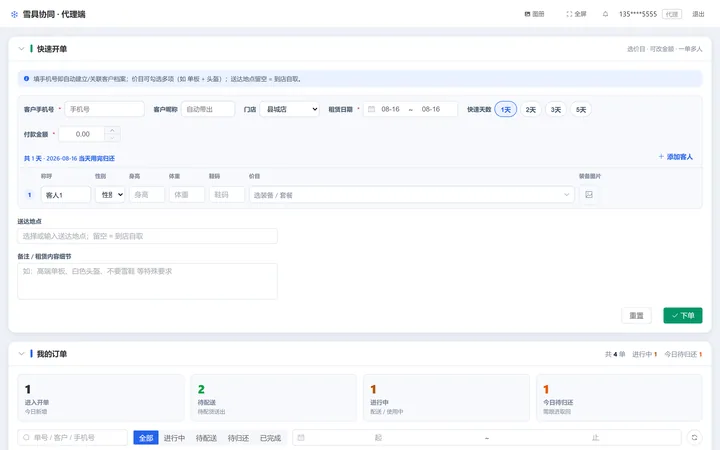
Task: Decrease payment amount with down arrow
Action: [112, 138]
